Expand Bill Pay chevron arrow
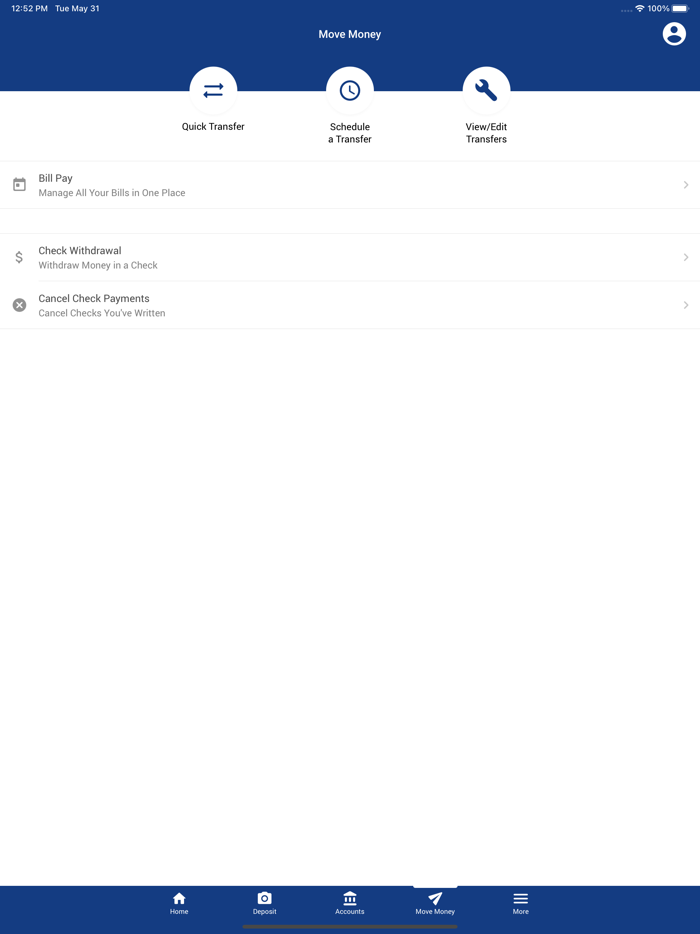Image resolution: width=700 pixels, height=934 pixels. (686, 185)
